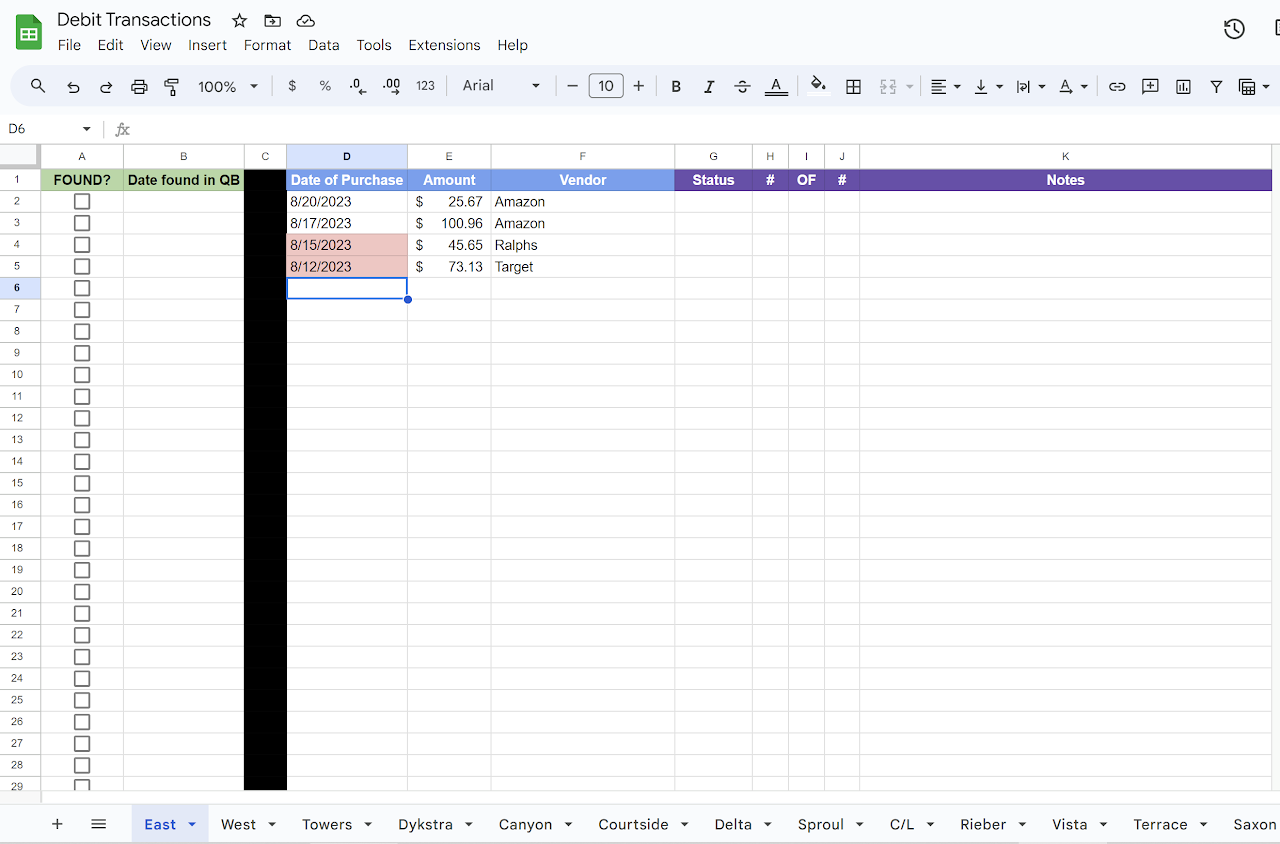The width and height of the screenshot is (1280, 844).
Task: Open version history
Action: pyautogui.click(x=1233, y=29)
